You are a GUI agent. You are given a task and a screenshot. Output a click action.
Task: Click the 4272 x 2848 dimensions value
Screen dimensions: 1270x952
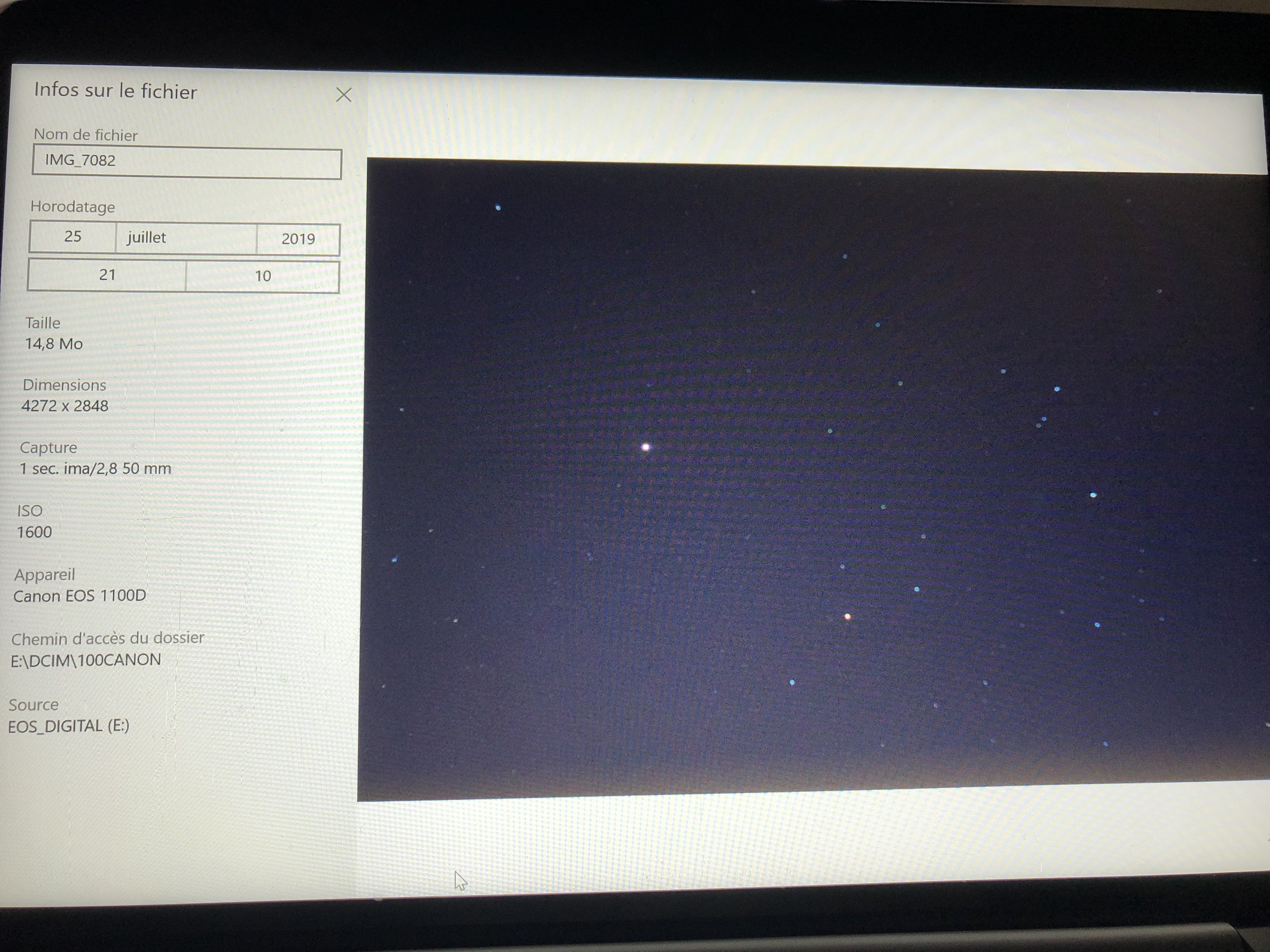[x=65, y=406]
